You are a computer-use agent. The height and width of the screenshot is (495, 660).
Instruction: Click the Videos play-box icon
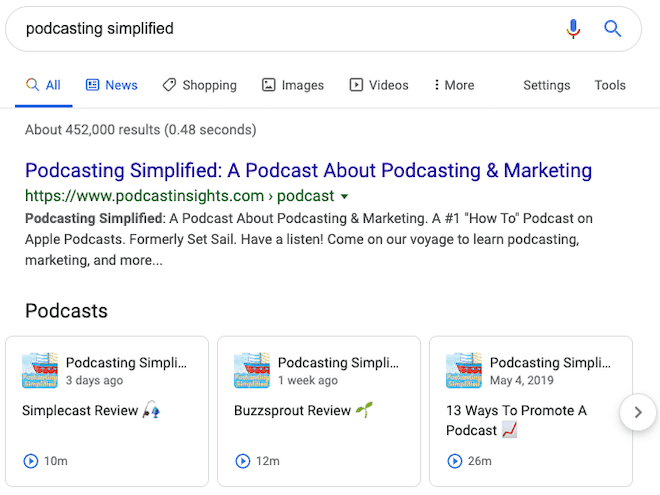pos(356,85)
